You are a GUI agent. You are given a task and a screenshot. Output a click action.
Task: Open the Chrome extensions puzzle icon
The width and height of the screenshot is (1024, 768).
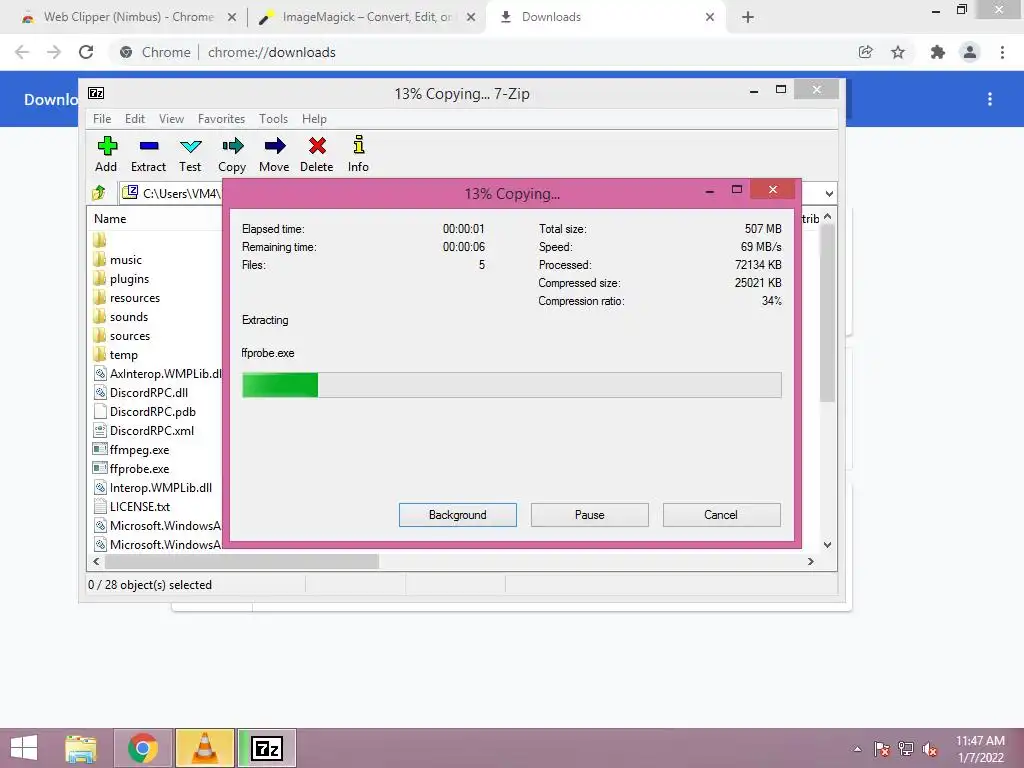(938, 52)
